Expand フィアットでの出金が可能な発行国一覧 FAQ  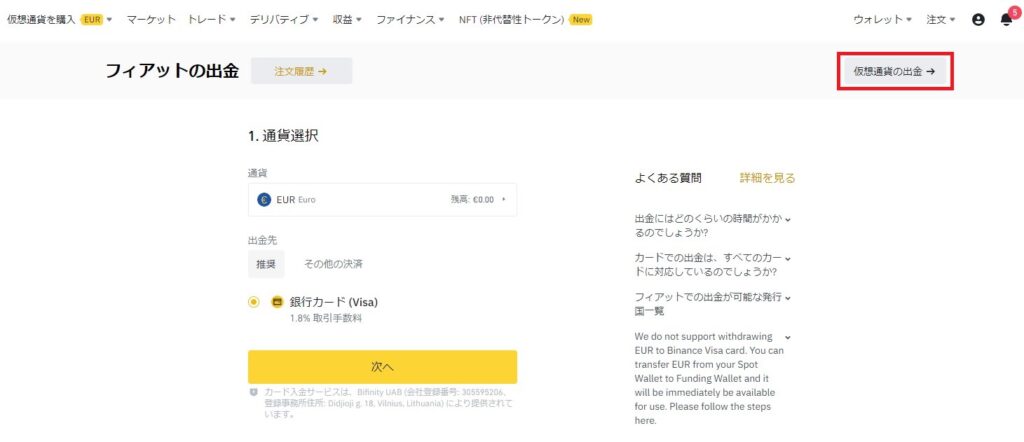click(x=712, y=304)
